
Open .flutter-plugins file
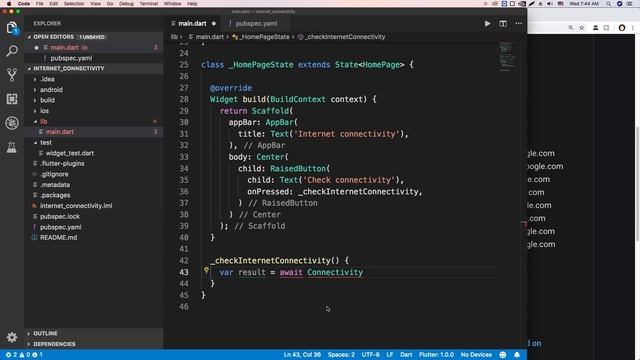(x=62, y=164)
